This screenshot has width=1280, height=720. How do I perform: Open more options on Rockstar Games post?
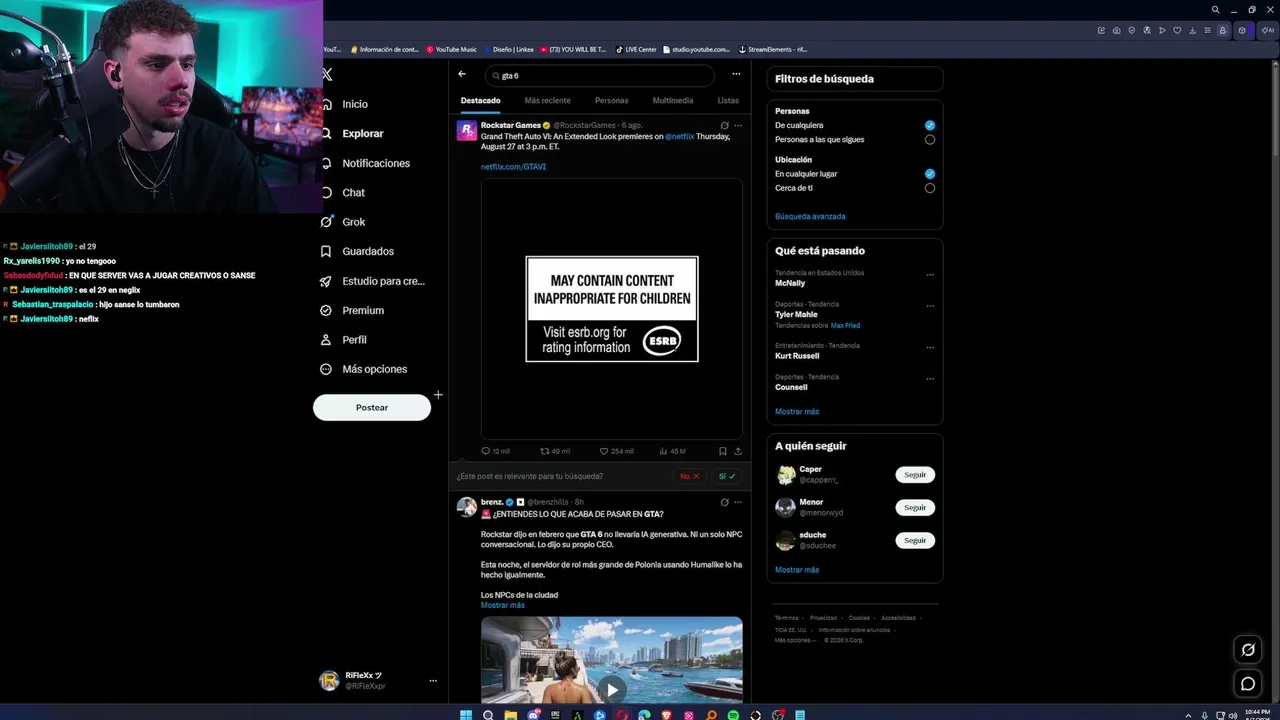click(738, 126)
